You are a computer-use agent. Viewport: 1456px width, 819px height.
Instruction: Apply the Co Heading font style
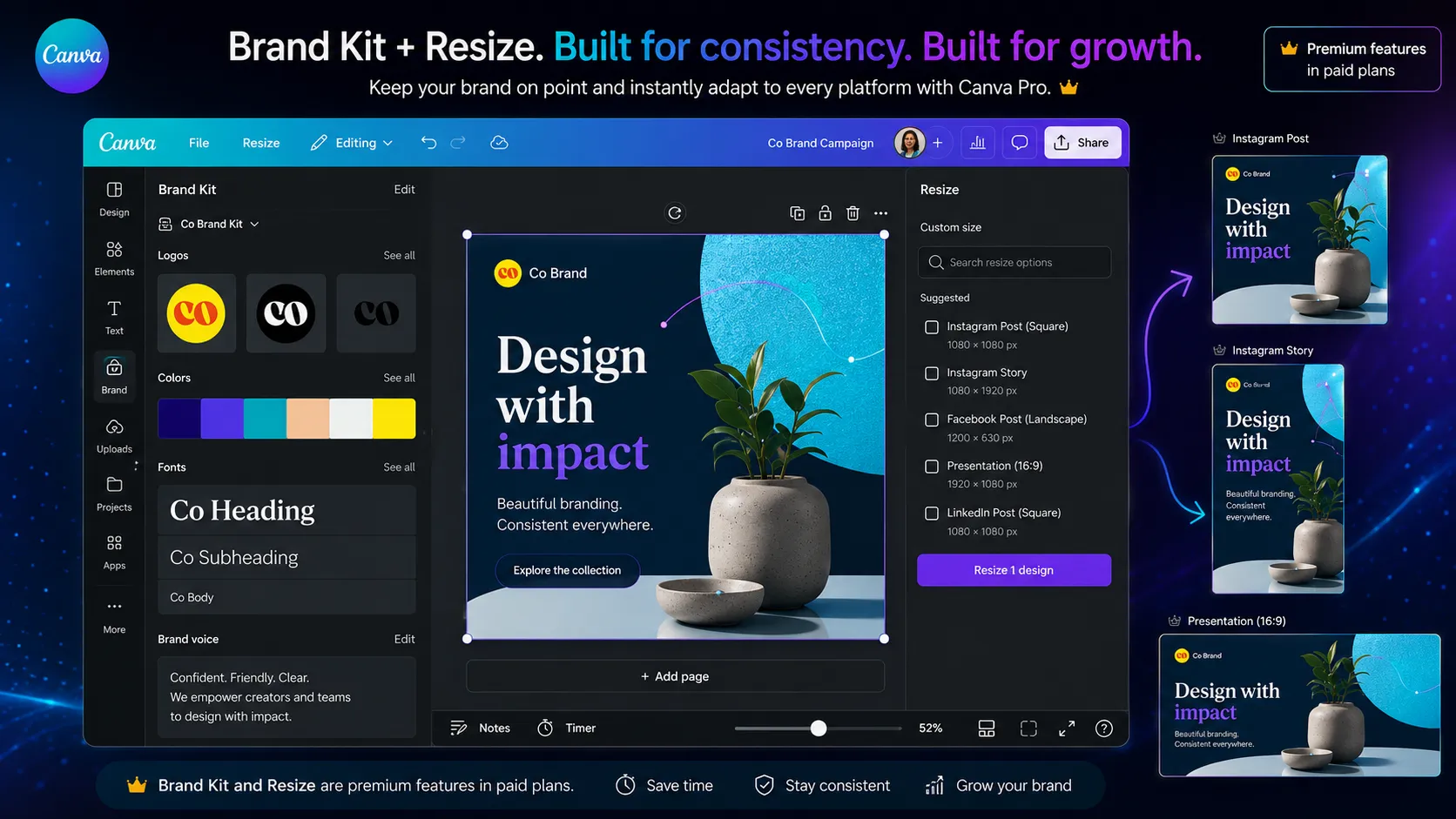click(x=286, y=510)
